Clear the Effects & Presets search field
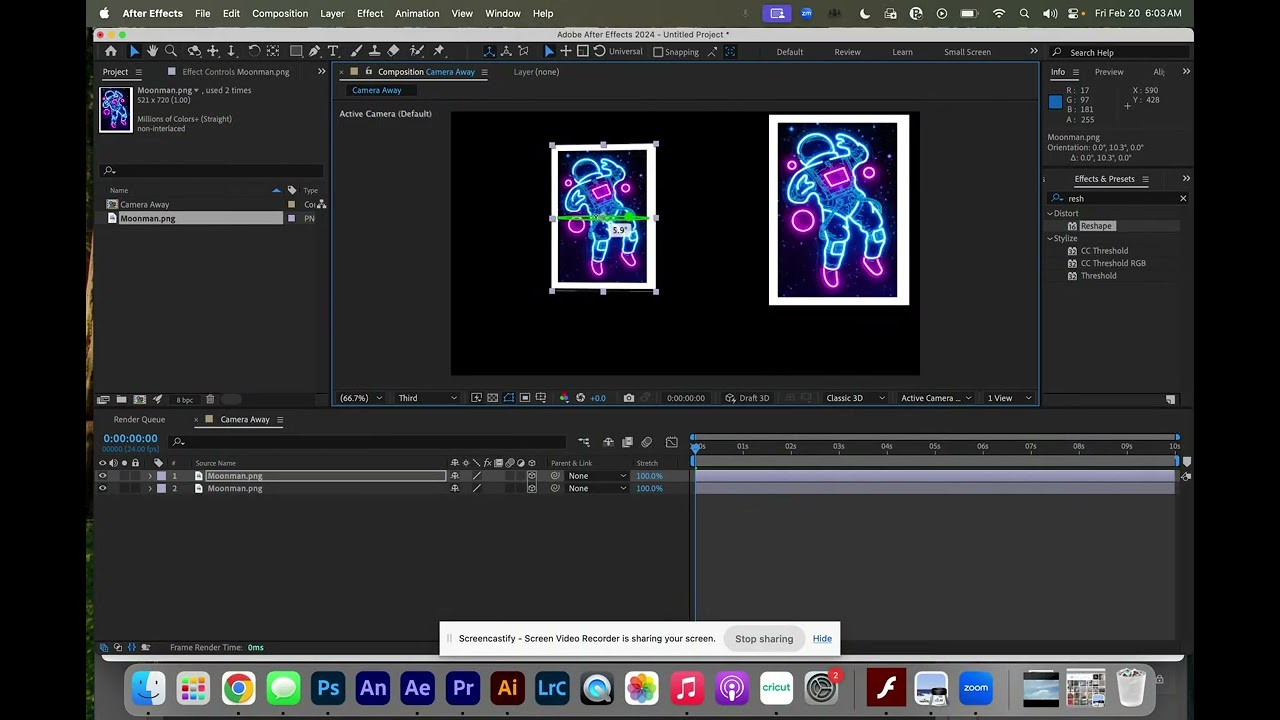The image size is (1280, 720). (1183, 198)
